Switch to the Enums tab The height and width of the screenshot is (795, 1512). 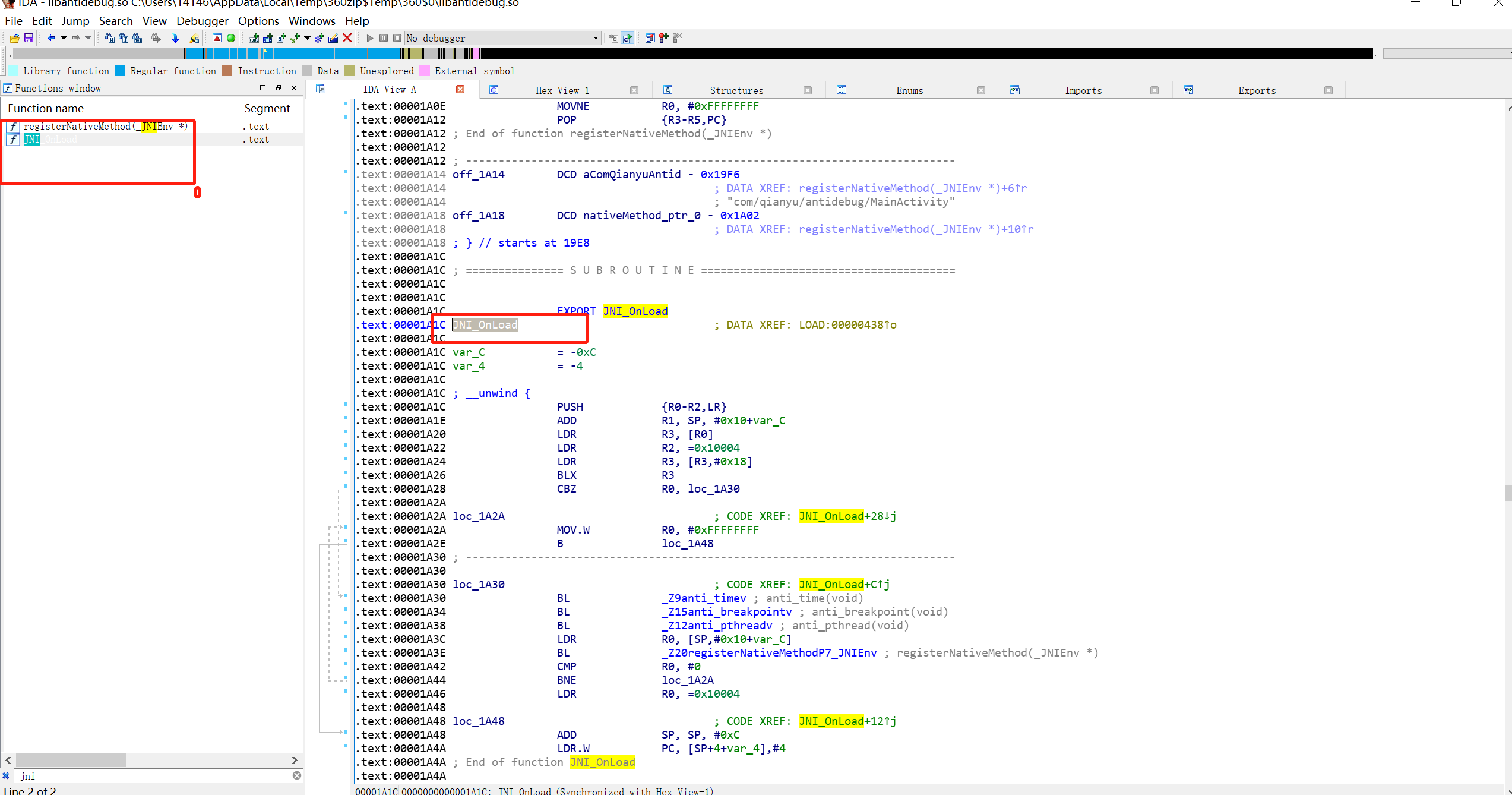(909, 90)
